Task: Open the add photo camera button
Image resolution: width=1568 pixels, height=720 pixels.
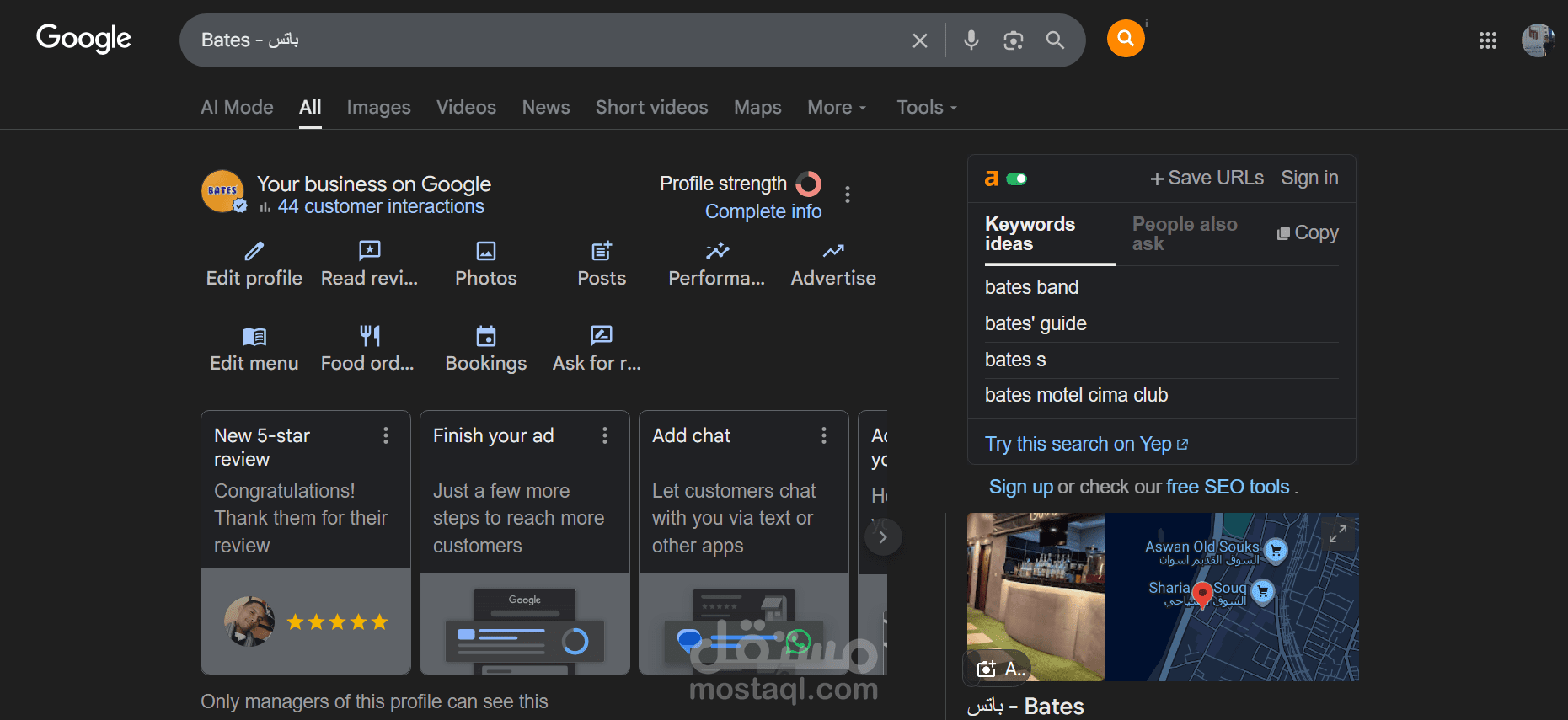Action: coord(998,669)
